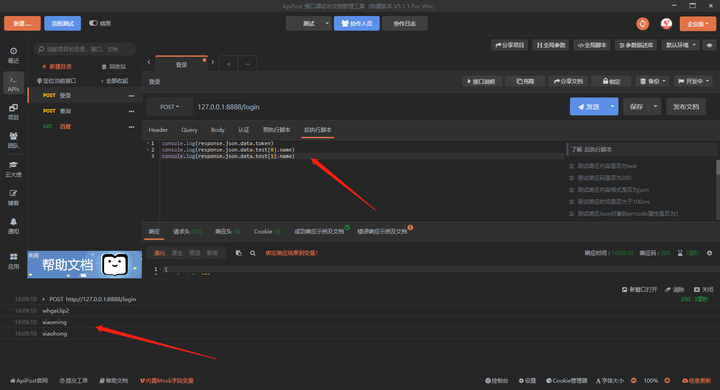Screen dimensions: 720x390
Task: Select 断言 response view mode
Action: click(x=212, y=253)
